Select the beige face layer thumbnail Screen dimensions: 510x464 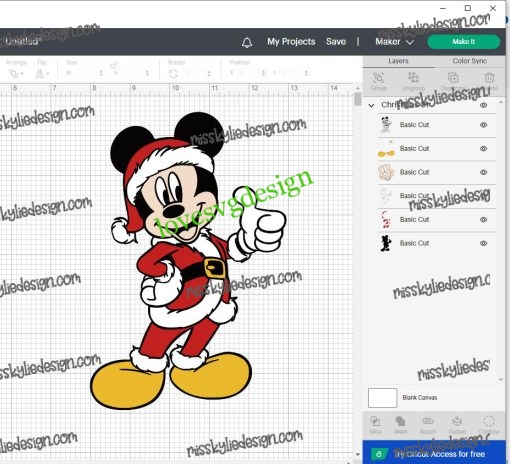click(386, 172)
